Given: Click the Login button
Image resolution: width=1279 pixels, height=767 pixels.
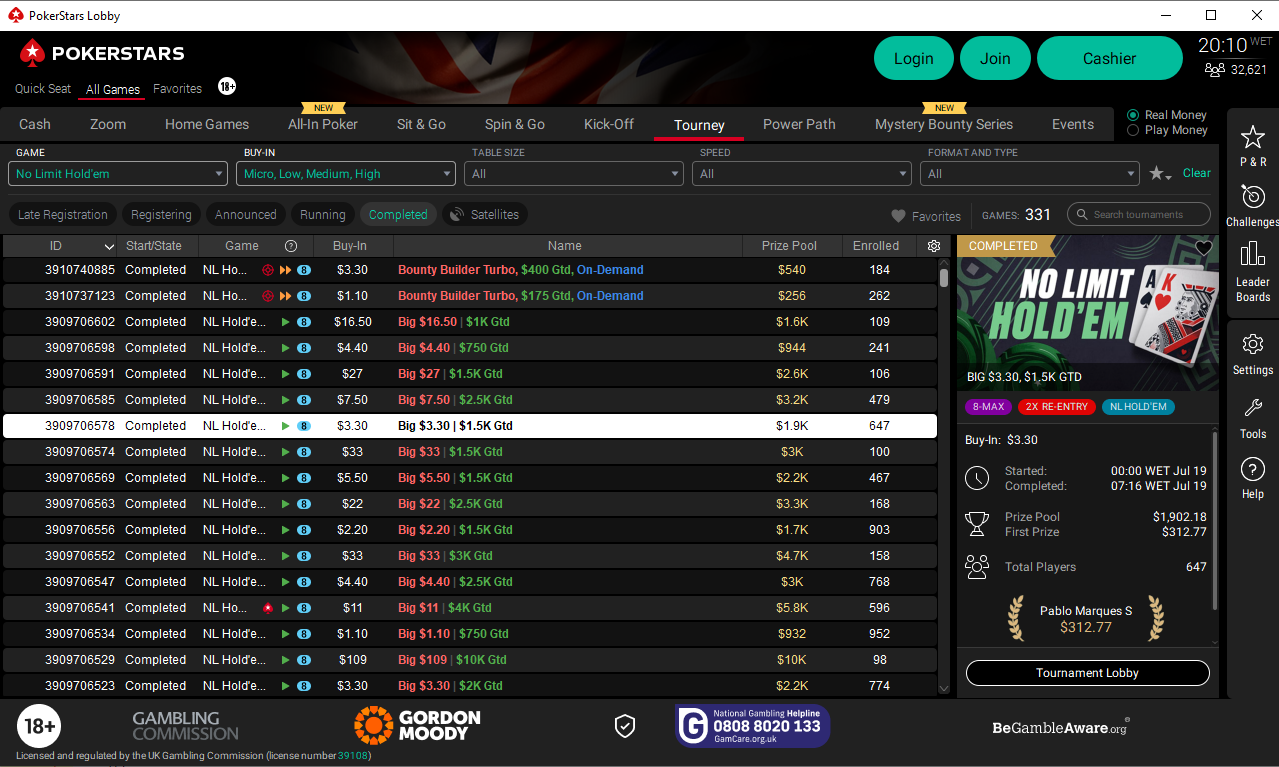Looking at the screenshot, I should click(914, 58).
